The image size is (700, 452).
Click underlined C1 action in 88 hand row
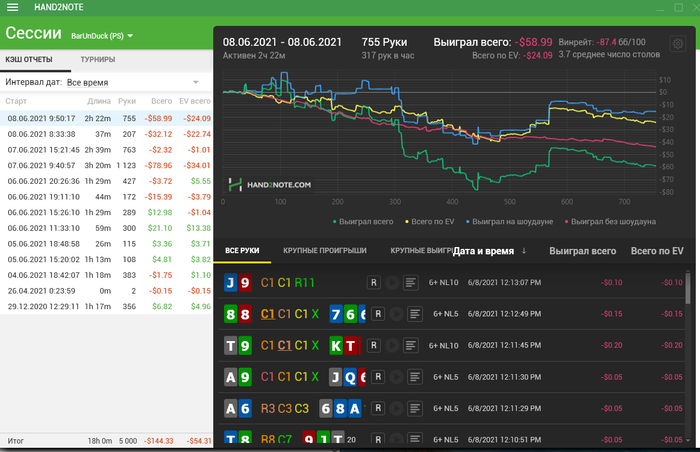click(267, 314)
